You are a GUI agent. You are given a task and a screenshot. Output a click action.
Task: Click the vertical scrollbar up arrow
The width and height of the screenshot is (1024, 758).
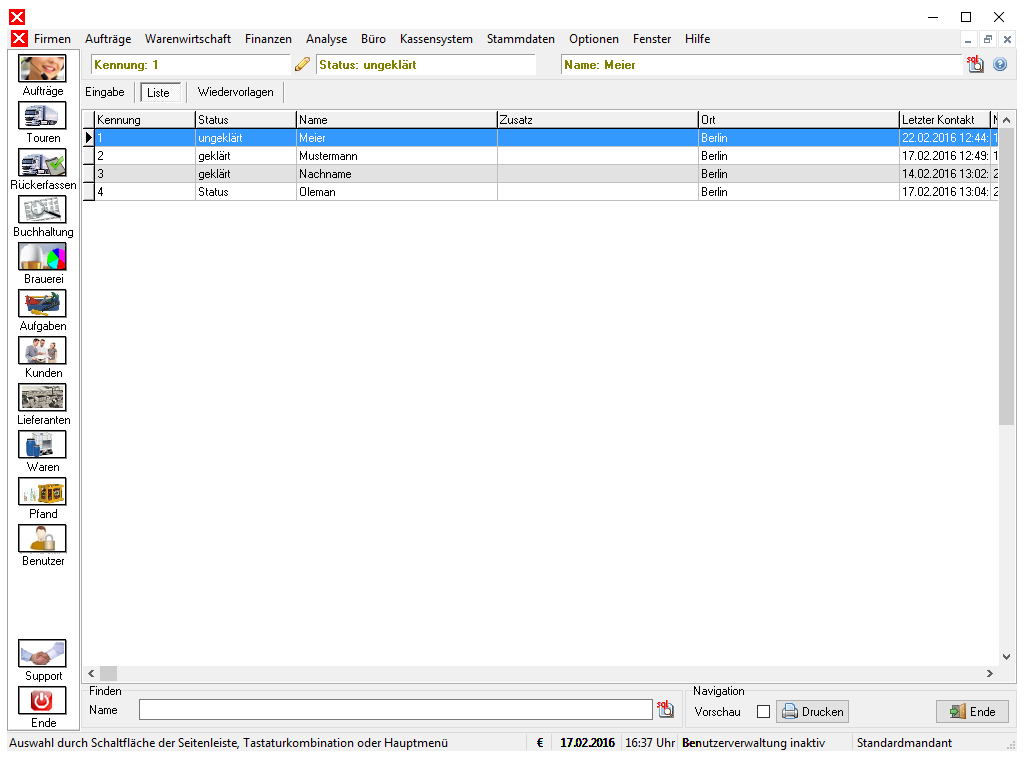(x=1006, y=120)
